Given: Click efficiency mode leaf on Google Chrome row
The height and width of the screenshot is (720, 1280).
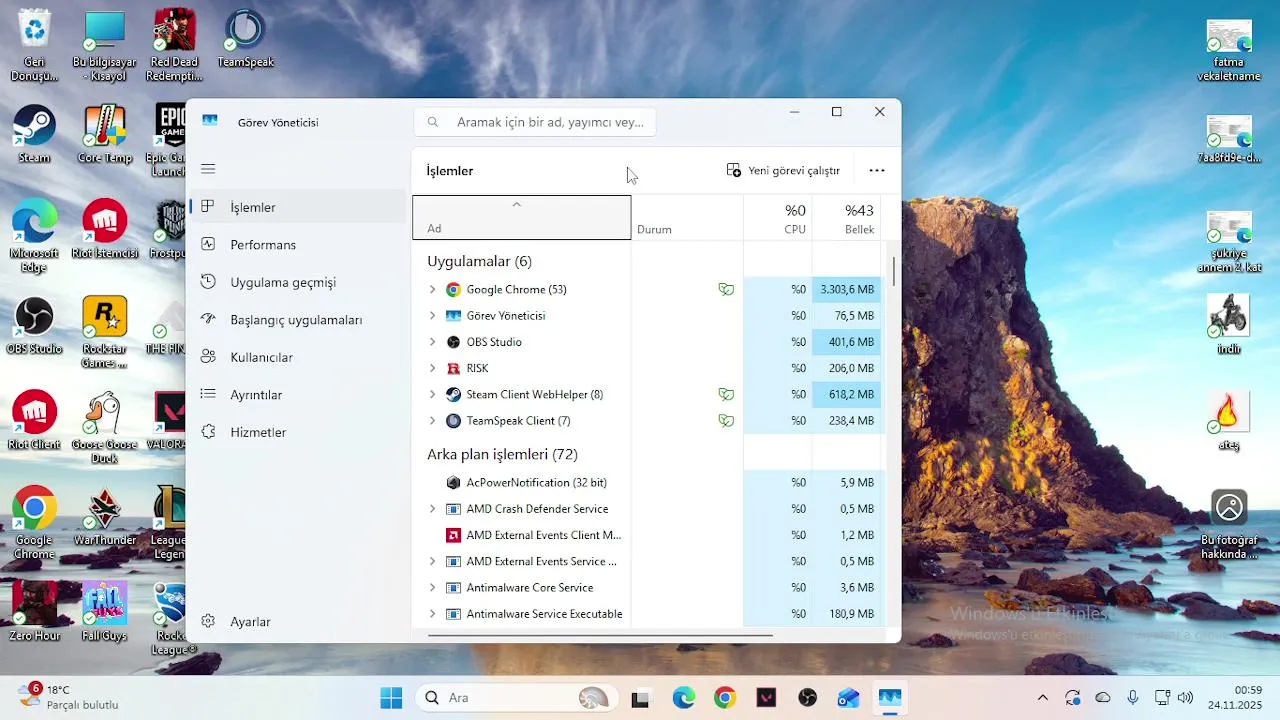Looking at the screenshot, I should click(x=726, y=290).
